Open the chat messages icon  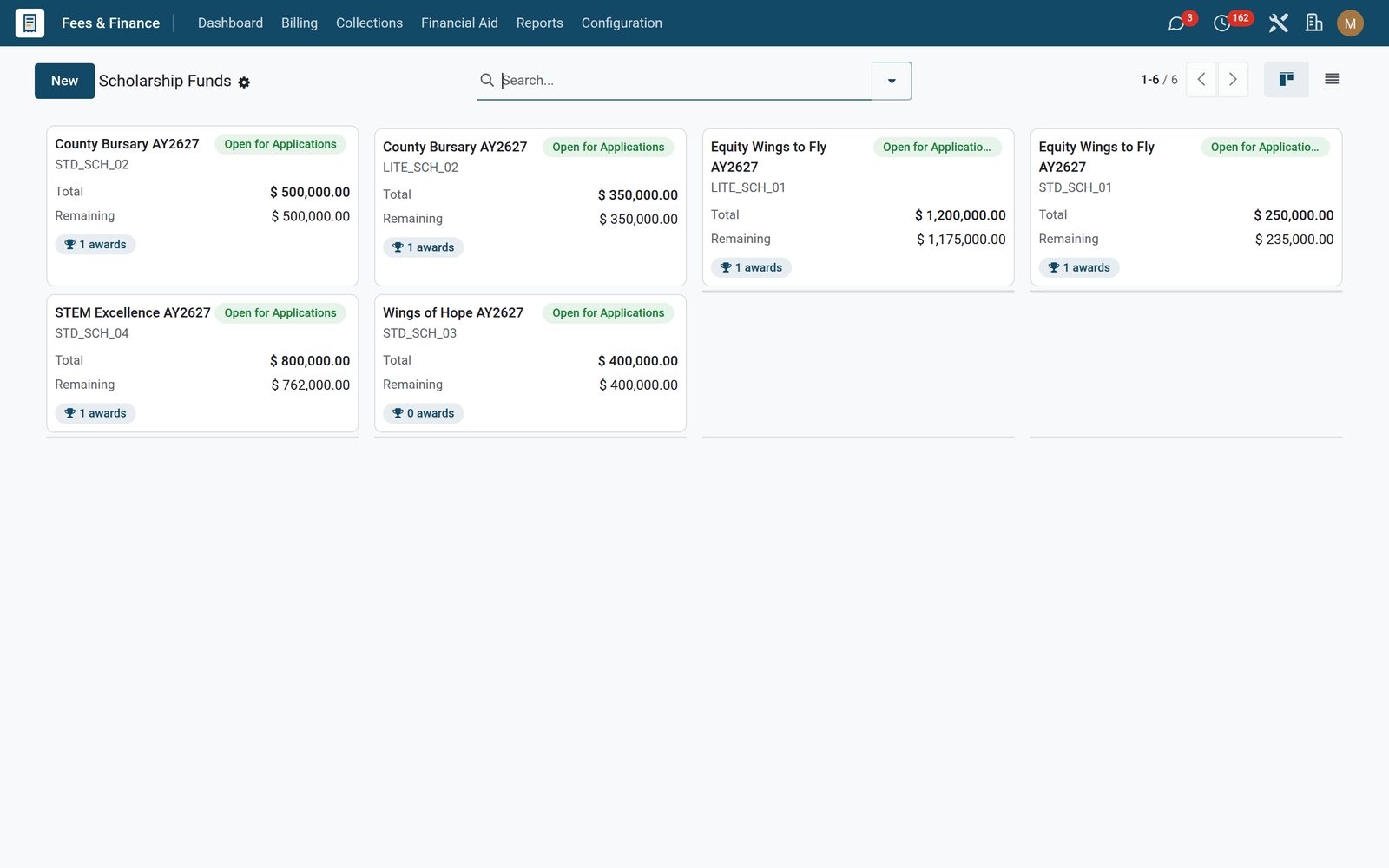(1176, 23)
